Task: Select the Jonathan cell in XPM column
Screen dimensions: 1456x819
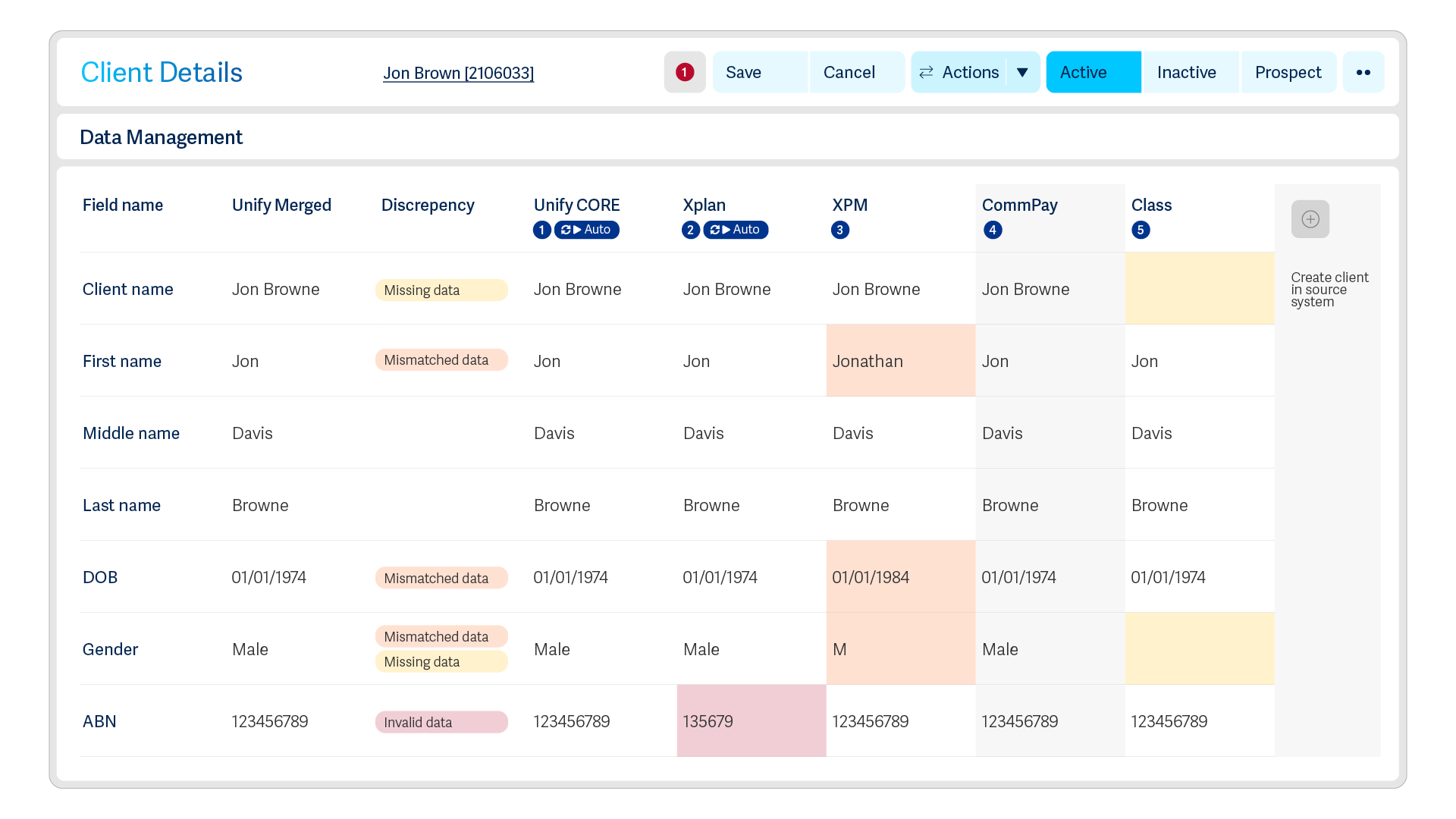Action: click(900, 360)
